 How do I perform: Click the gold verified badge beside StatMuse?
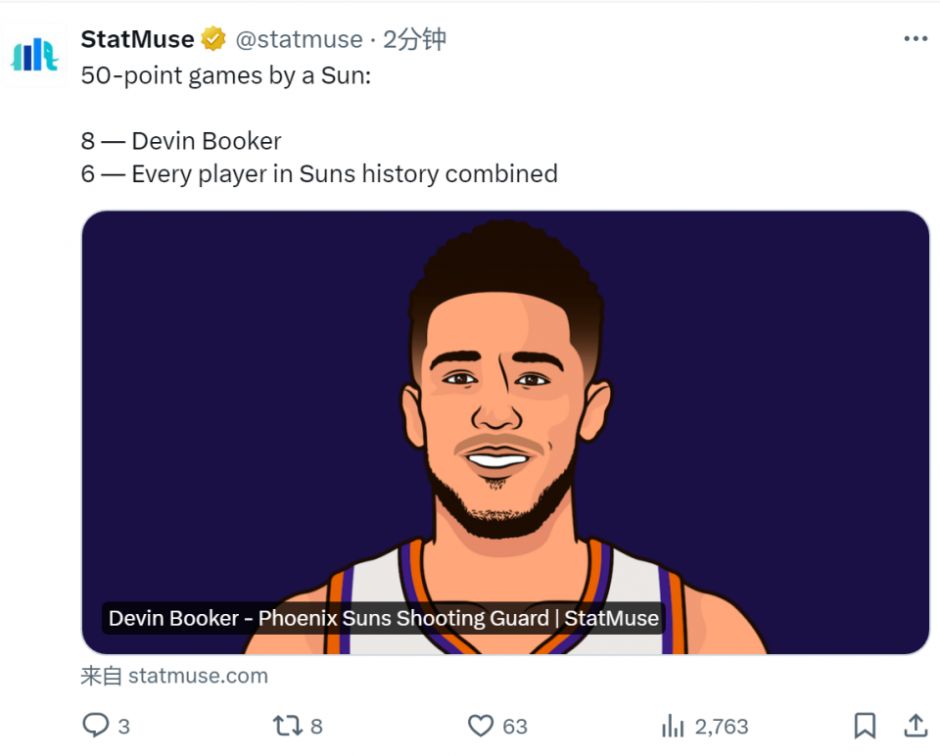coord(214,40)
